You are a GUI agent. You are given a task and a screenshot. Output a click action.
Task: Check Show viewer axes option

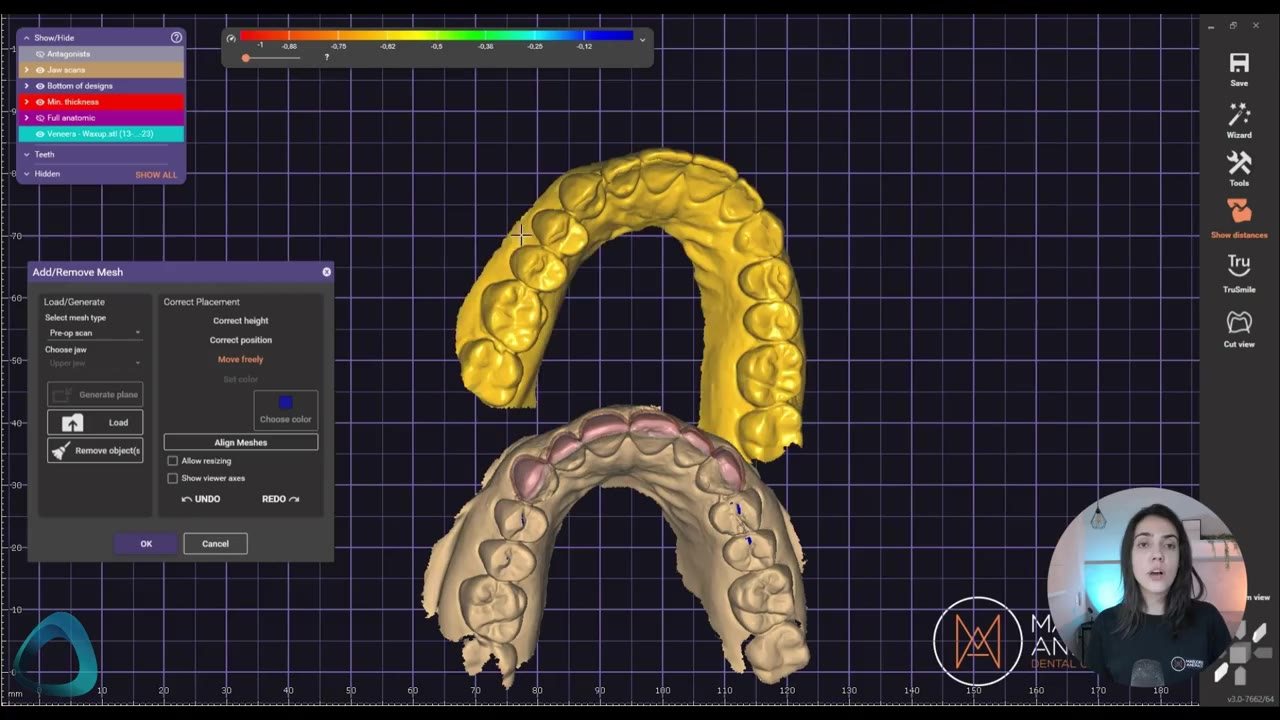coord(173,478)
